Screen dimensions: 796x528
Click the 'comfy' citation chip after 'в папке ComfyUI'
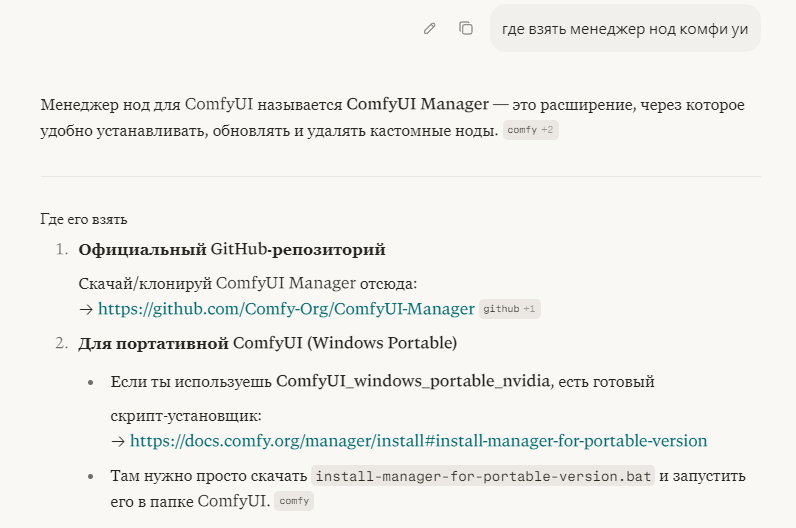294,501
